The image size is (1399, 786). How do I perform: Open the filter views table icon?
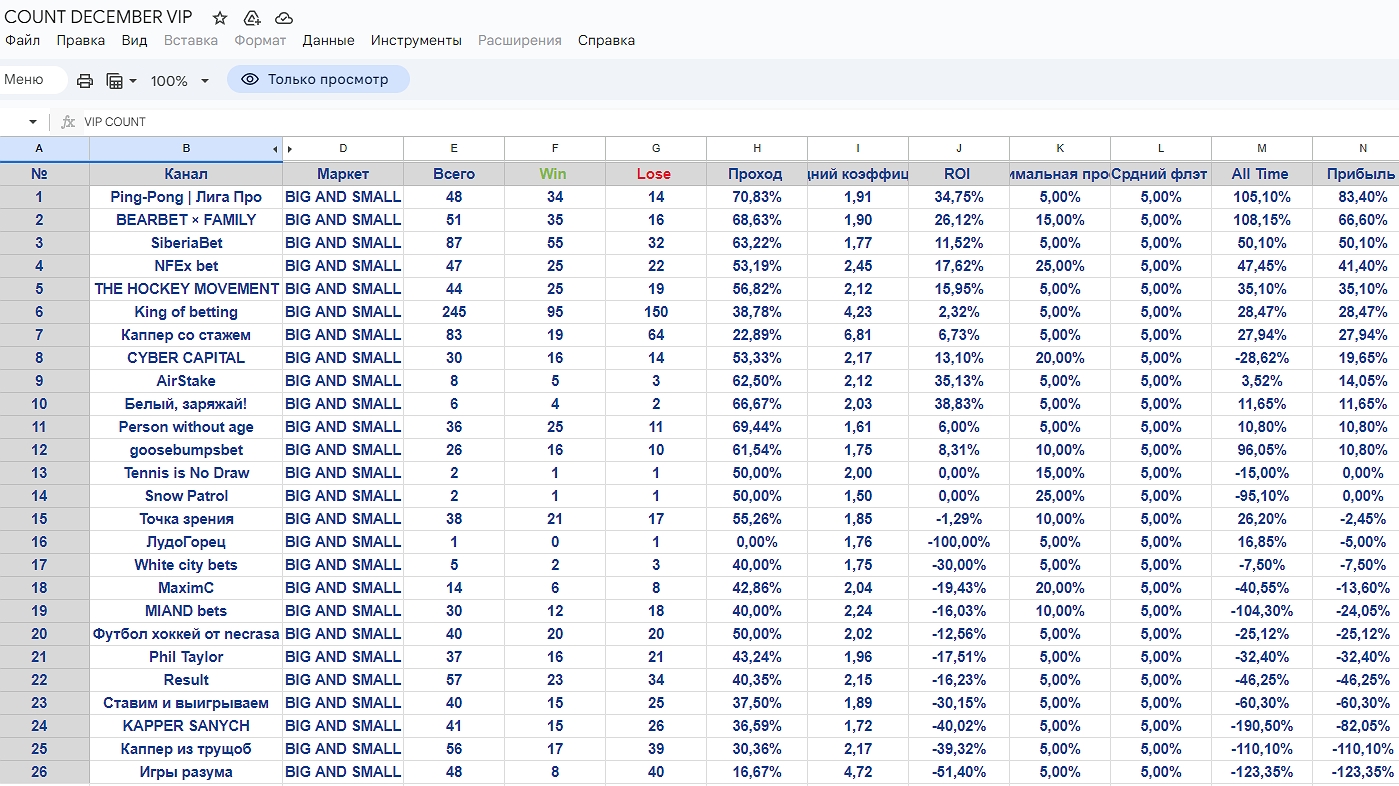tap(121, 81)
